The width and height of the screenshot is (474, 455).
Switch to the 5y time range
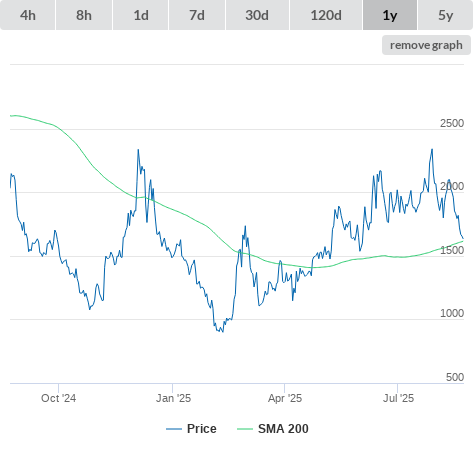[446, 15]
